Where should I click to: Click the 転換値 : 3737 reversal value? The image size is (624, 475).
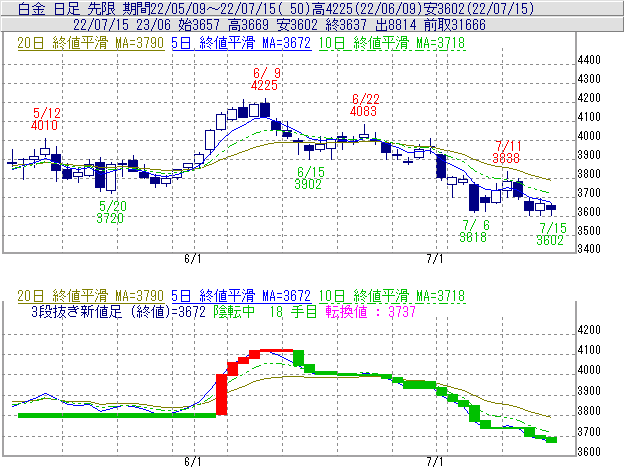tap(371, 311)
